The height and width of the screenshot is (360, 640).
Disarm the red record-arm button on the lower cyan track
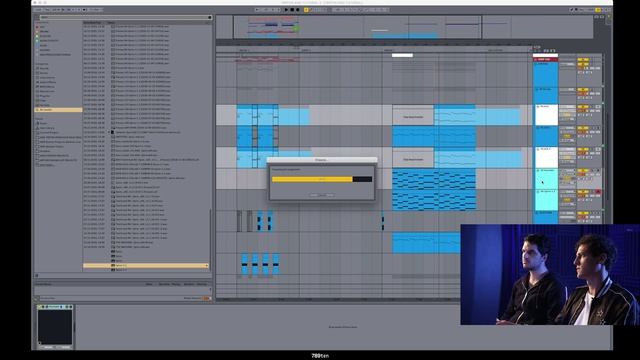pyautogui.click(x=598, y=191)
